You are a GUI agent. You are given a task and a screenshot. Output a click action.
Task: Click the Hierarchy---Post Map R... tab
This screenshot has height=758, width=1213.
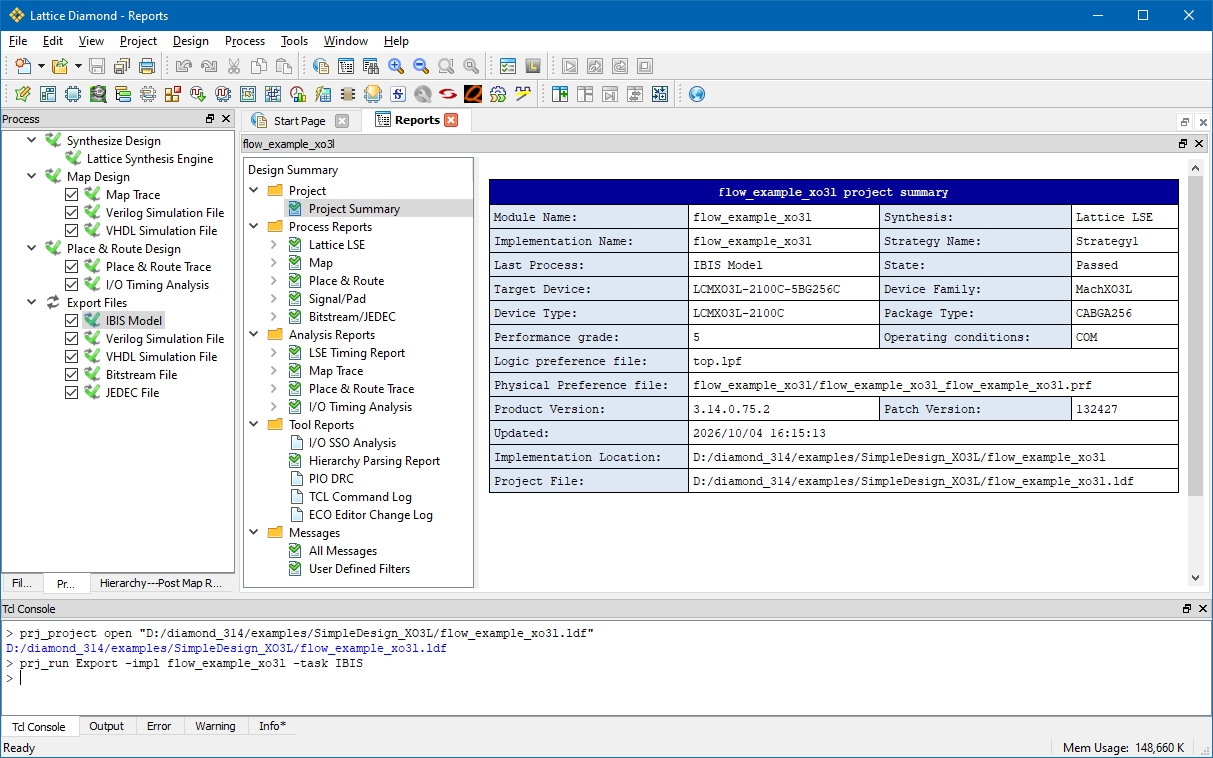(161, 583)
